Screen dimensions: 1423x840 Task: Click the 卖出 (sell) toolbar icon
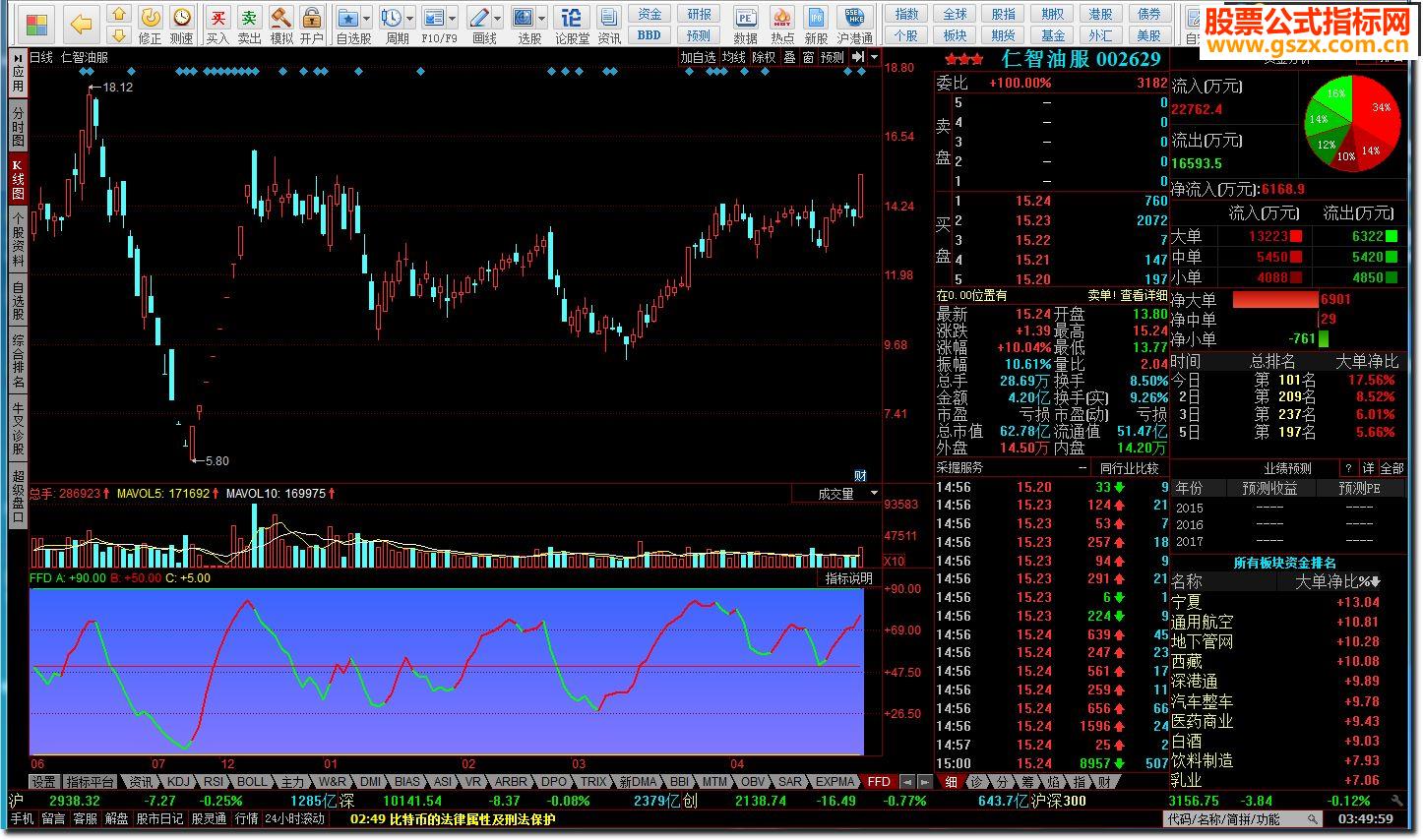coord(250,24)
